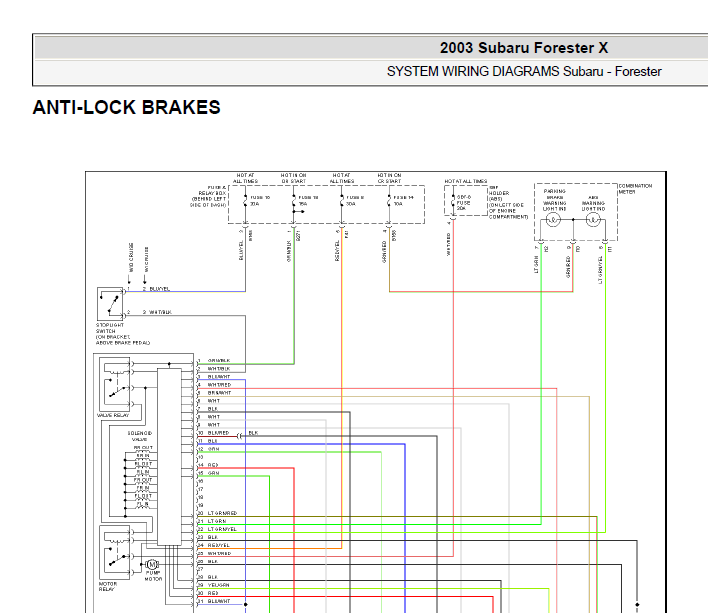Click the "SYSTEM WIRING DIAGRAMS Subaru - Forester" subtitle
The image size is (708, 613).
524,71
